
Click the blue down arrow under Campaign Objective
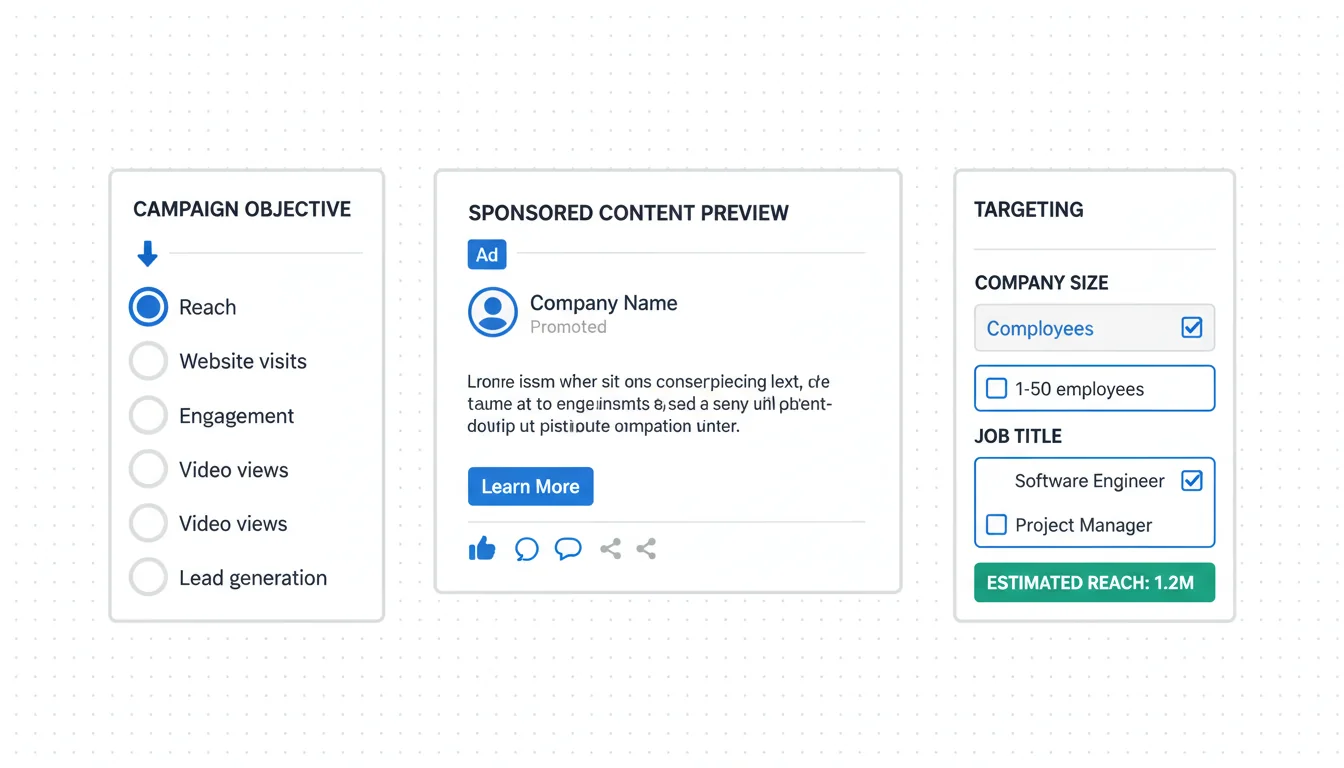click(147, 254)
